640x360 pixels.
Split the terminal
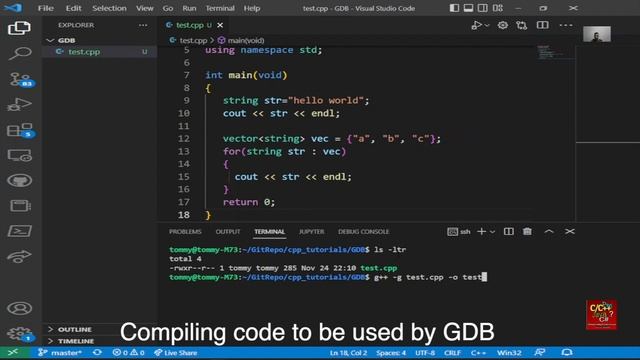pos(509,231)
